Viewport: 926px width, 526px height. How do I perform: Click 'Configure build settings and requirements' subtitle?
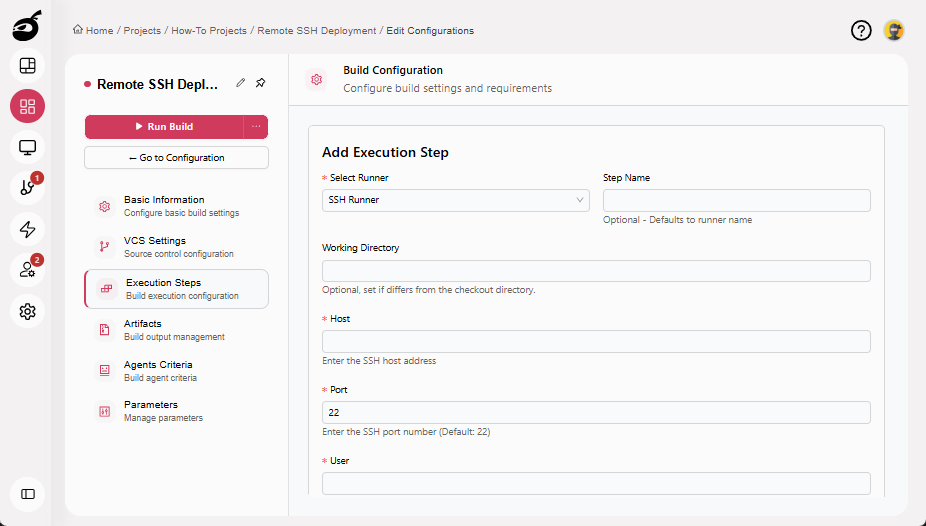(448, 89)
